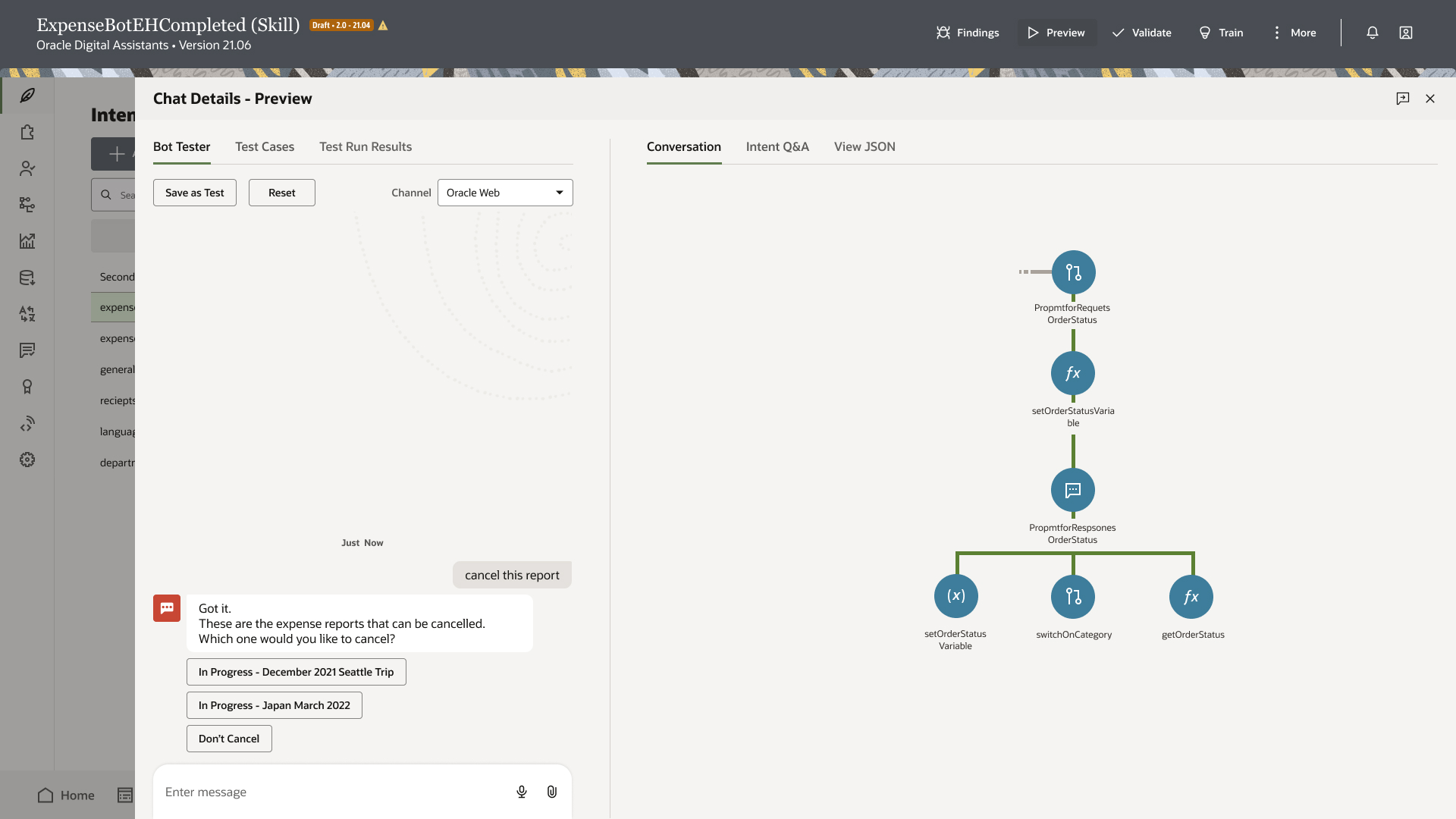
Task: Choose the Don't Cancel option
Action: 229,739
